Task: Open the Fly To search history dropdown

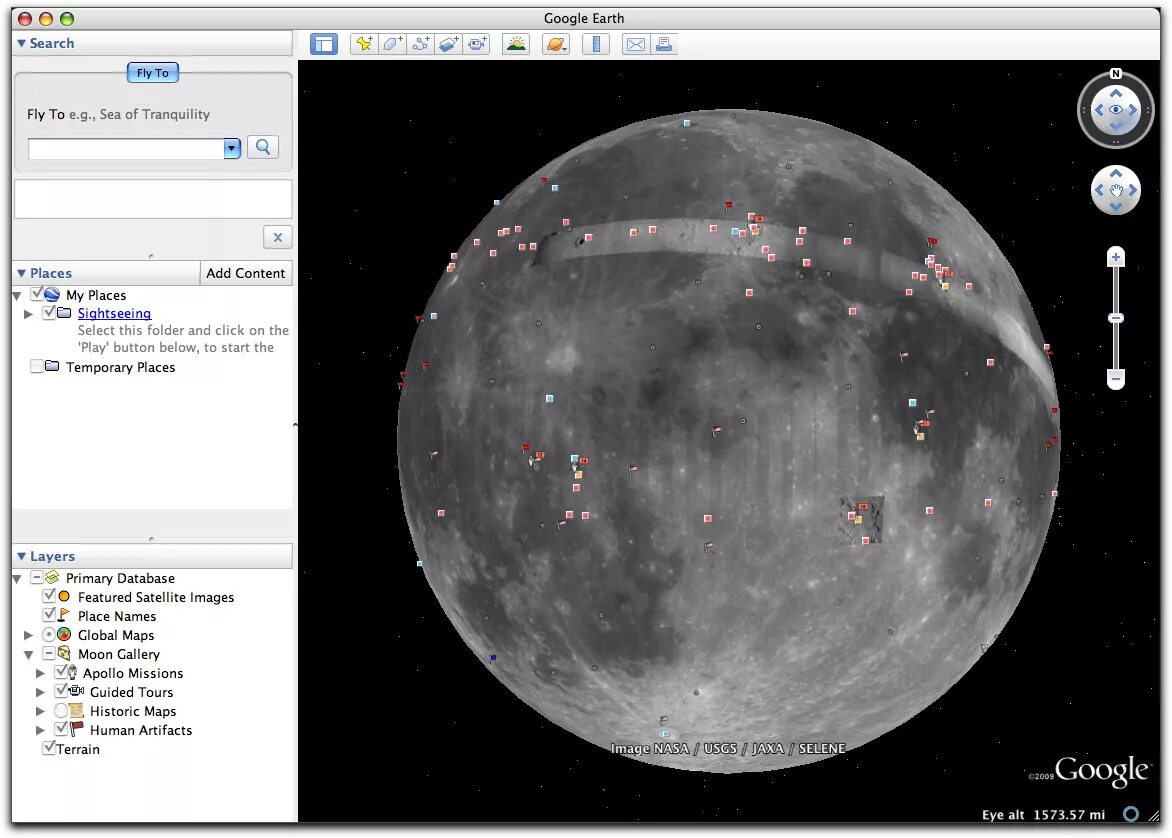Action: point(232,148)
